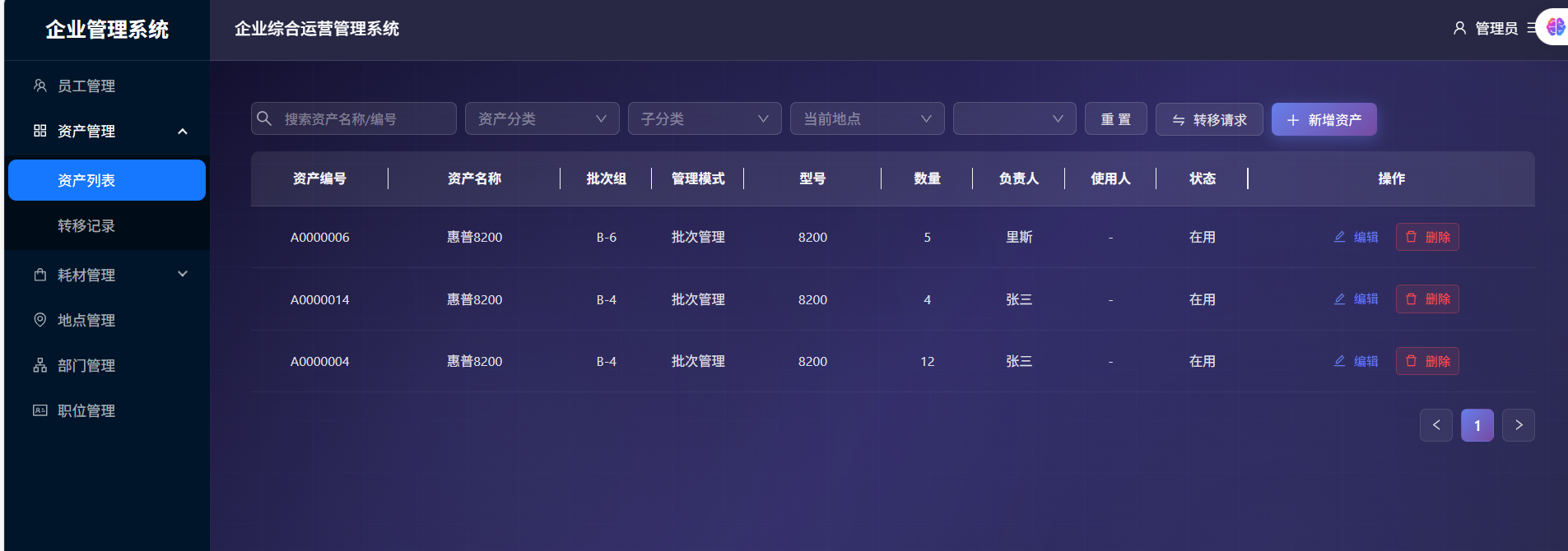Click the hamburger menu icon beside 管理员

(1531, 28)
